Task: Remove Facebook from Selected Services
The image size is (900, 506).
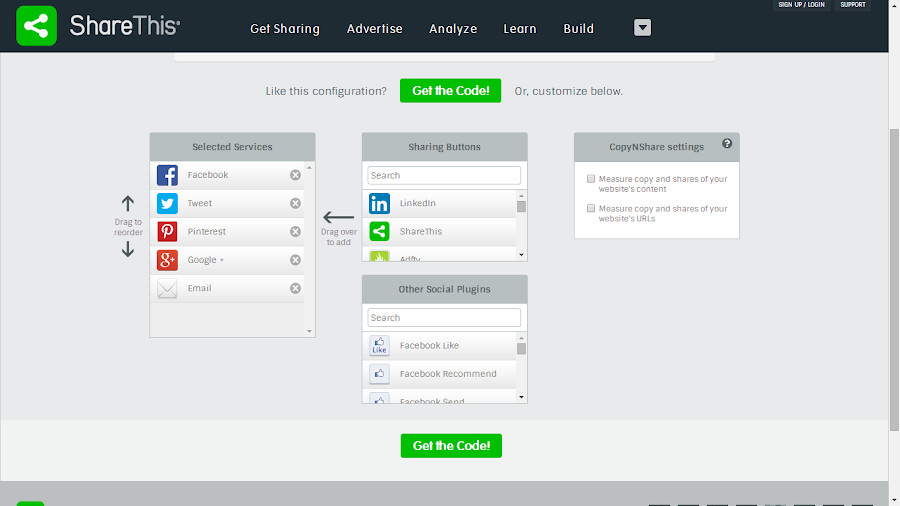Action: click(x=295, y=175)
